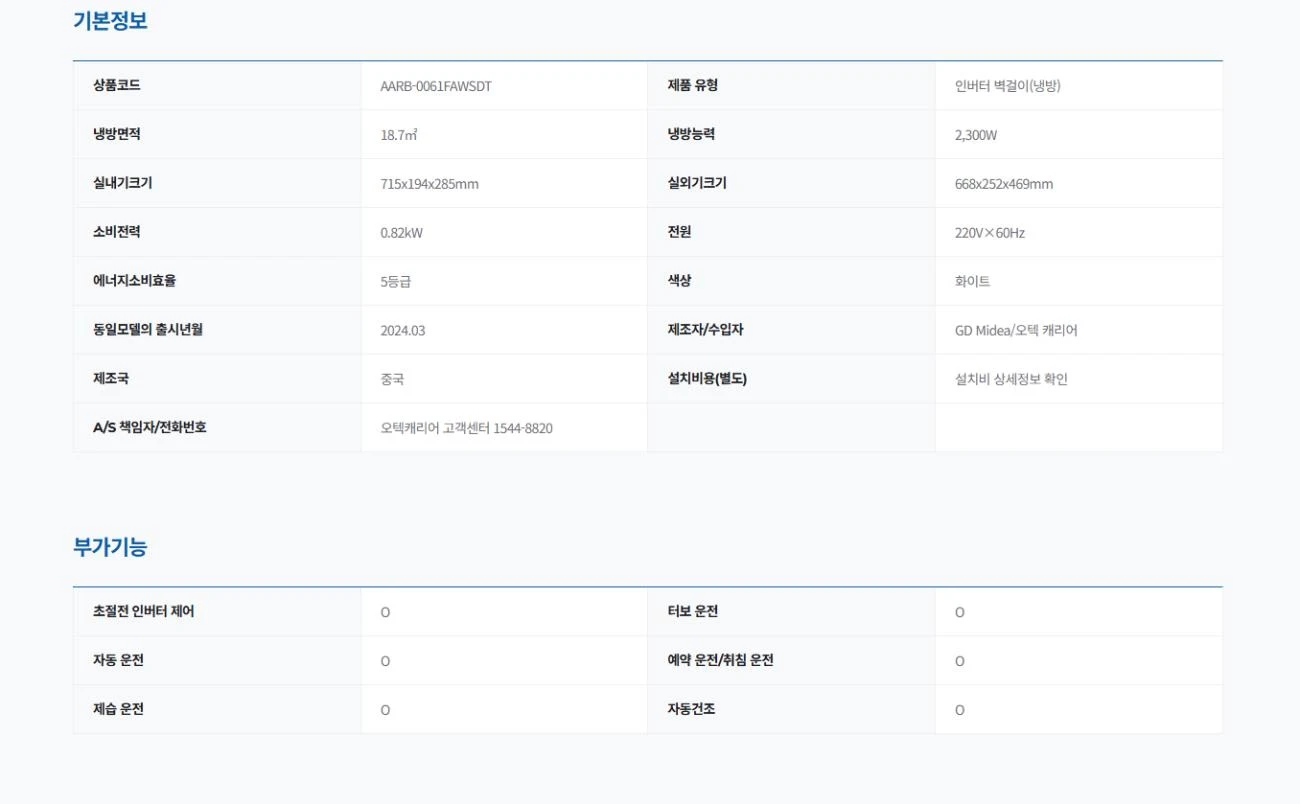Screen dimensions: 1300x804
Task: Select the '자동건조' feature label
Action: 692,709
